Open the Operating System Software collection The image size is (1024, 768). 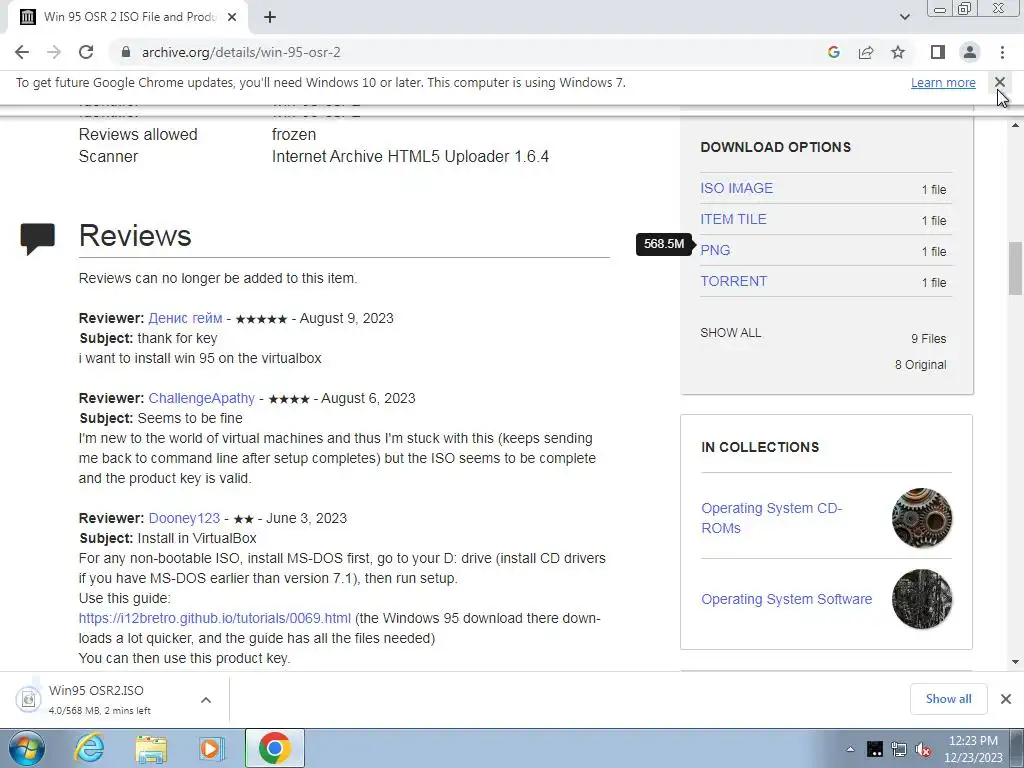click(x=786, y=600)
